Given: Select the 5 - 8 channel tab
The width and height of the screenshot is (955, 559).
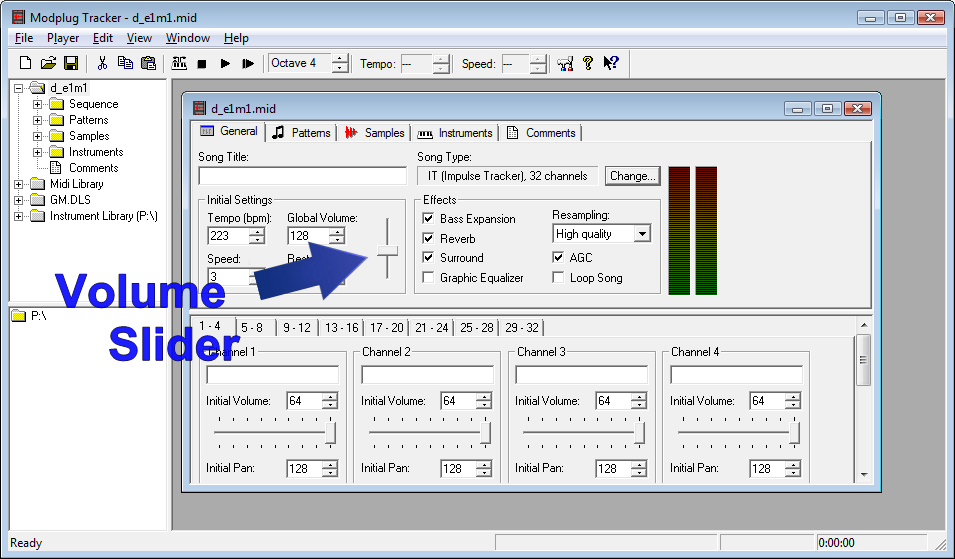Looking at the screenshot, I should [252, 328].
